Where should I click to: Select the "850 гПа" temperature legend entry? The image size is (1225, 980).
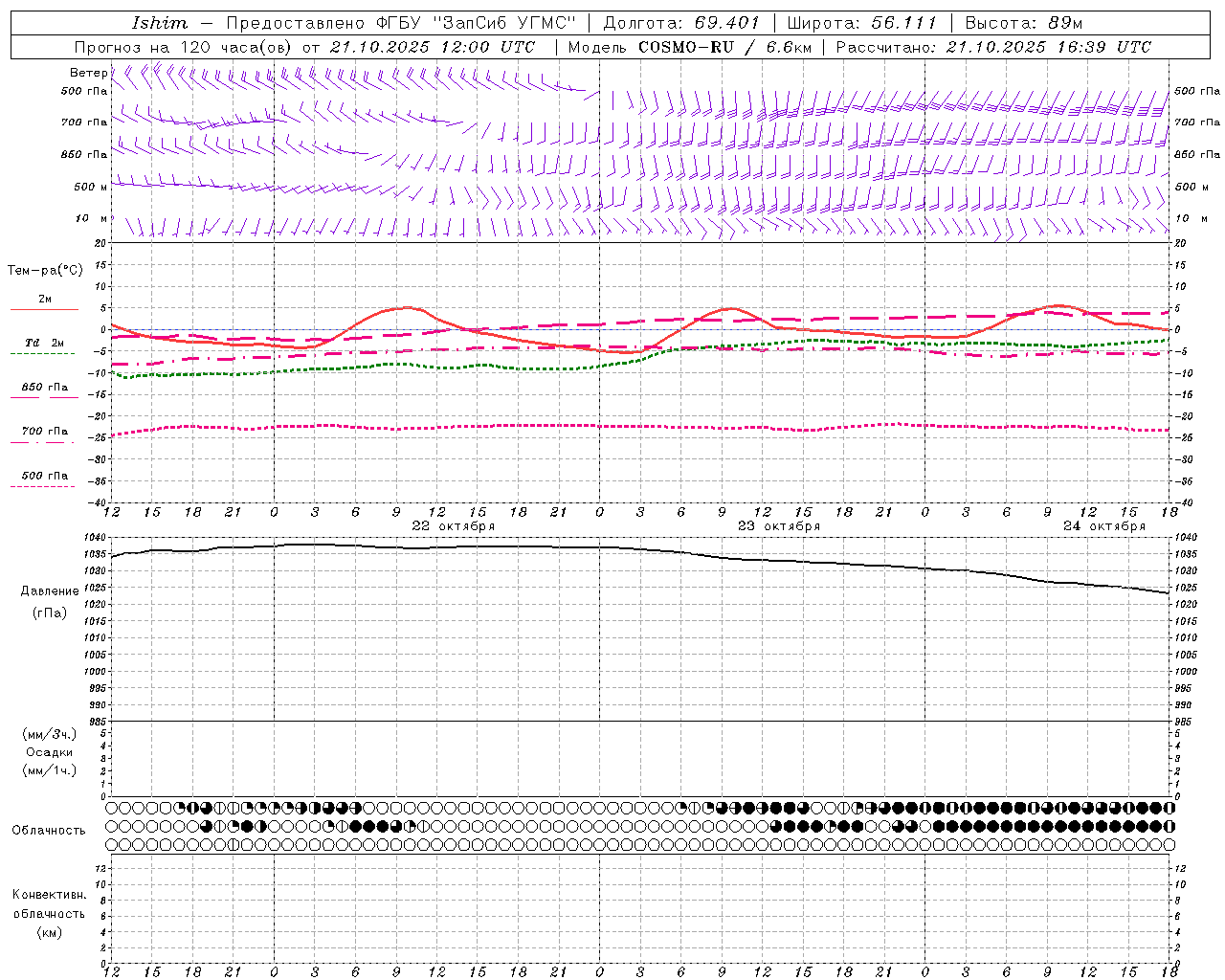[45, 388]
